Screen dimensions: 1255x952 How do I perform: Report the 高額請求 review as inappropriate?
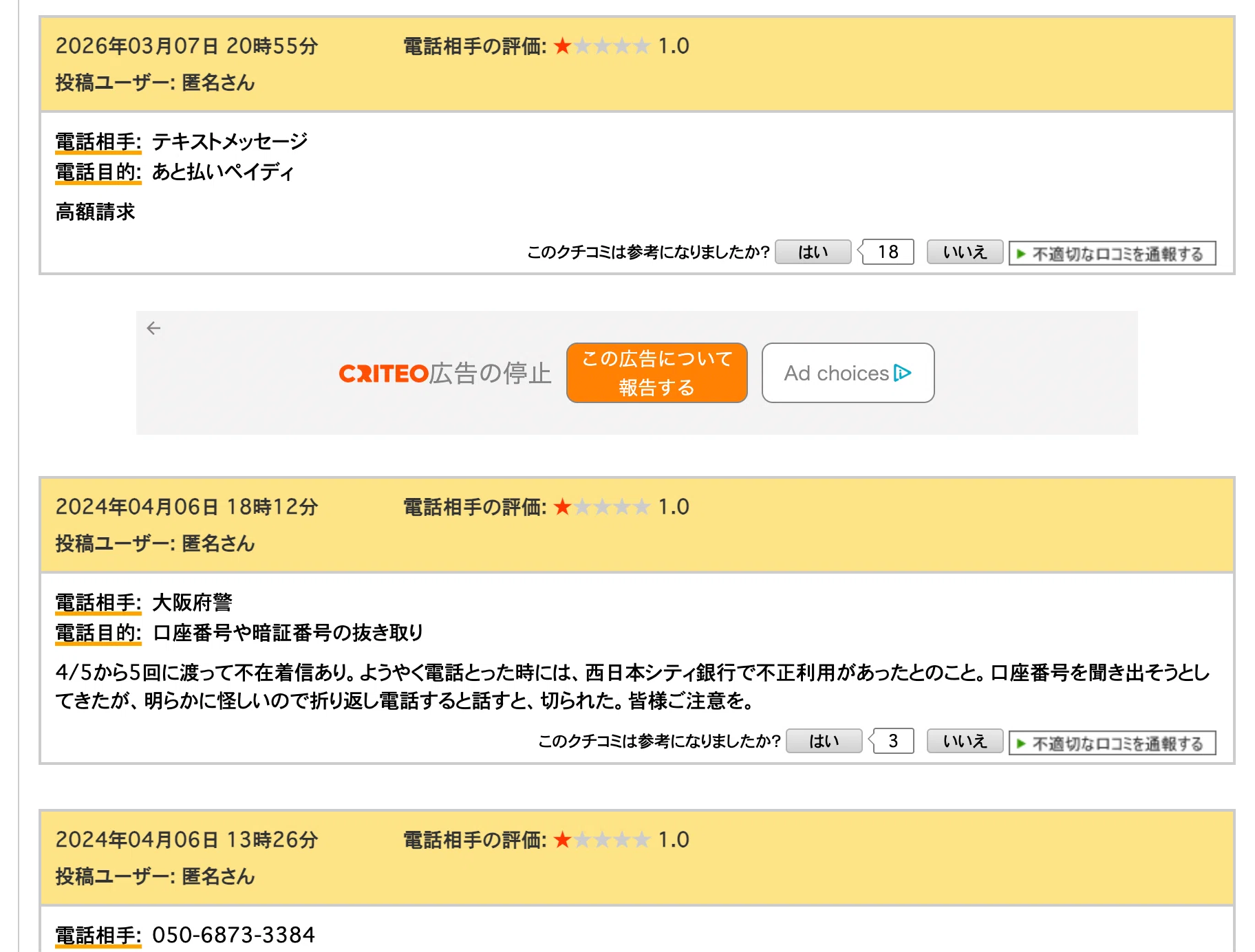(x=1112, y=254)
